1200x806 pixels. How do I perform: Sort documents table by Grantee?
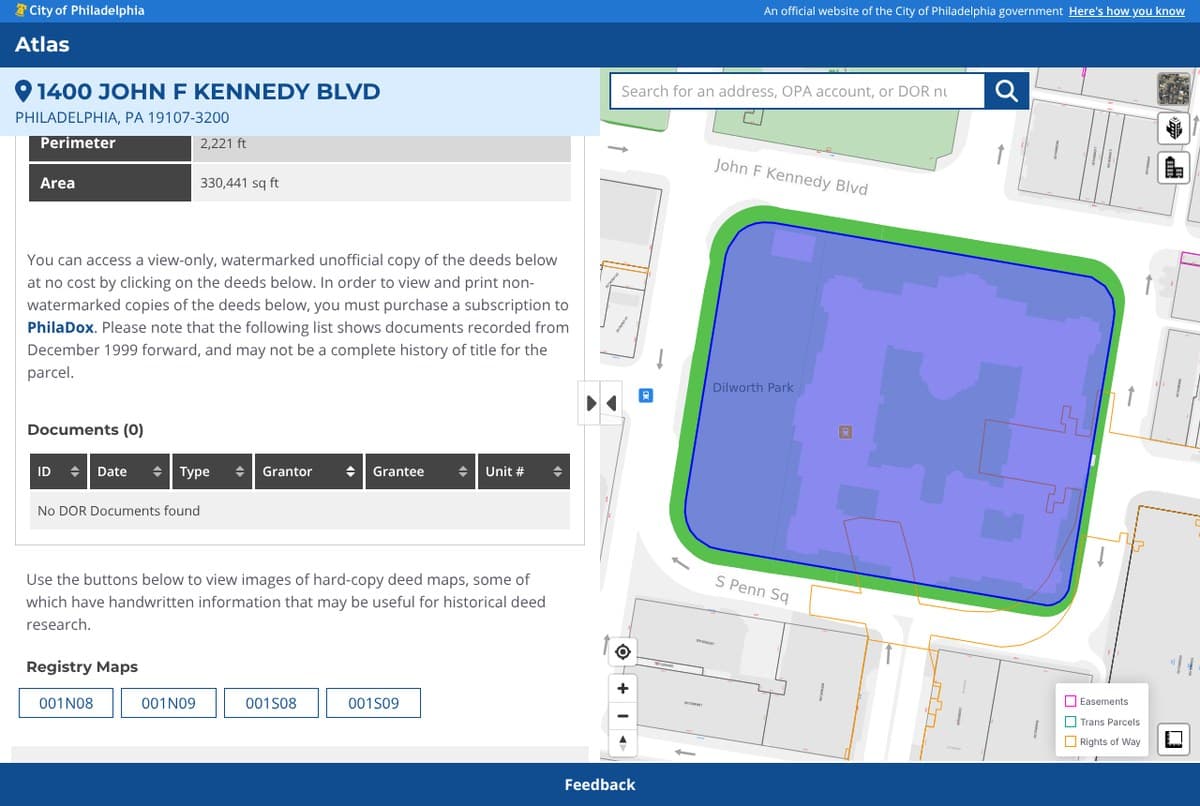point(420,471)
